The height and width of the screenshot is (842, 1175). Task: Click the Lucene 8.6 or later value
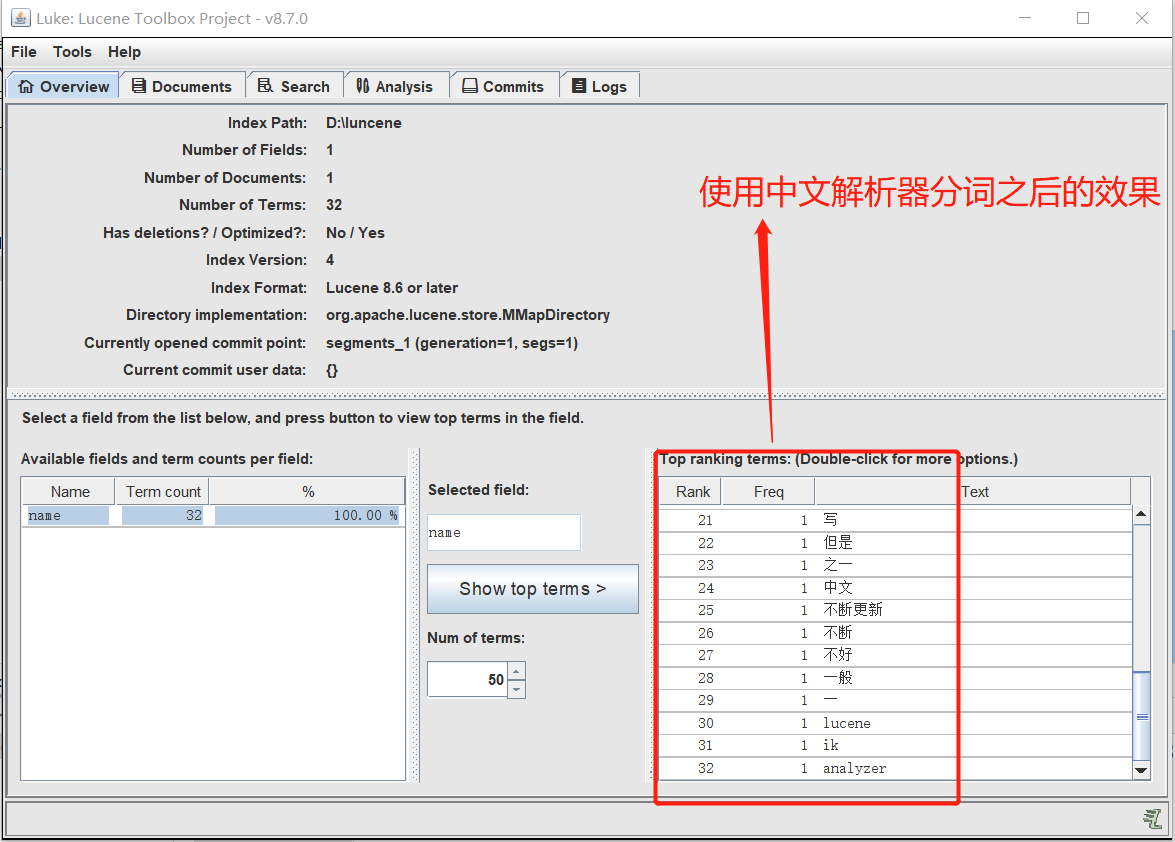[392, 288]
